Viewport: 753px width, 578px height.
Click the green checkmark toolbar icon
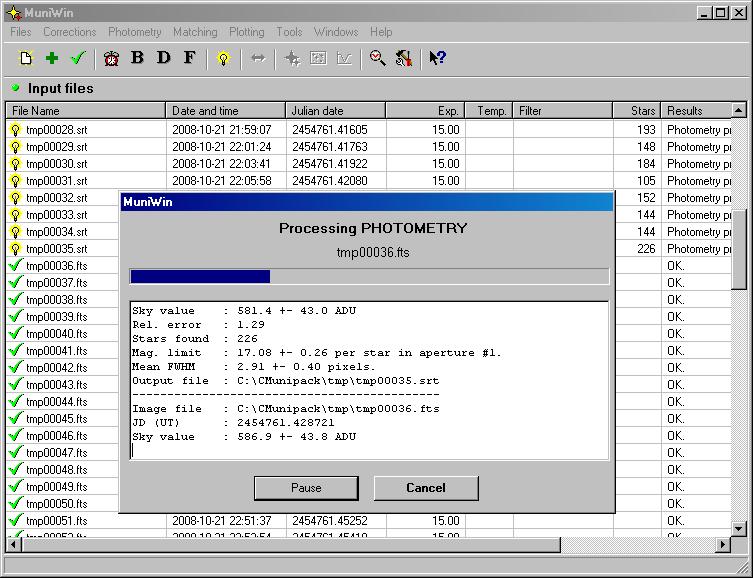coord(78,58)
